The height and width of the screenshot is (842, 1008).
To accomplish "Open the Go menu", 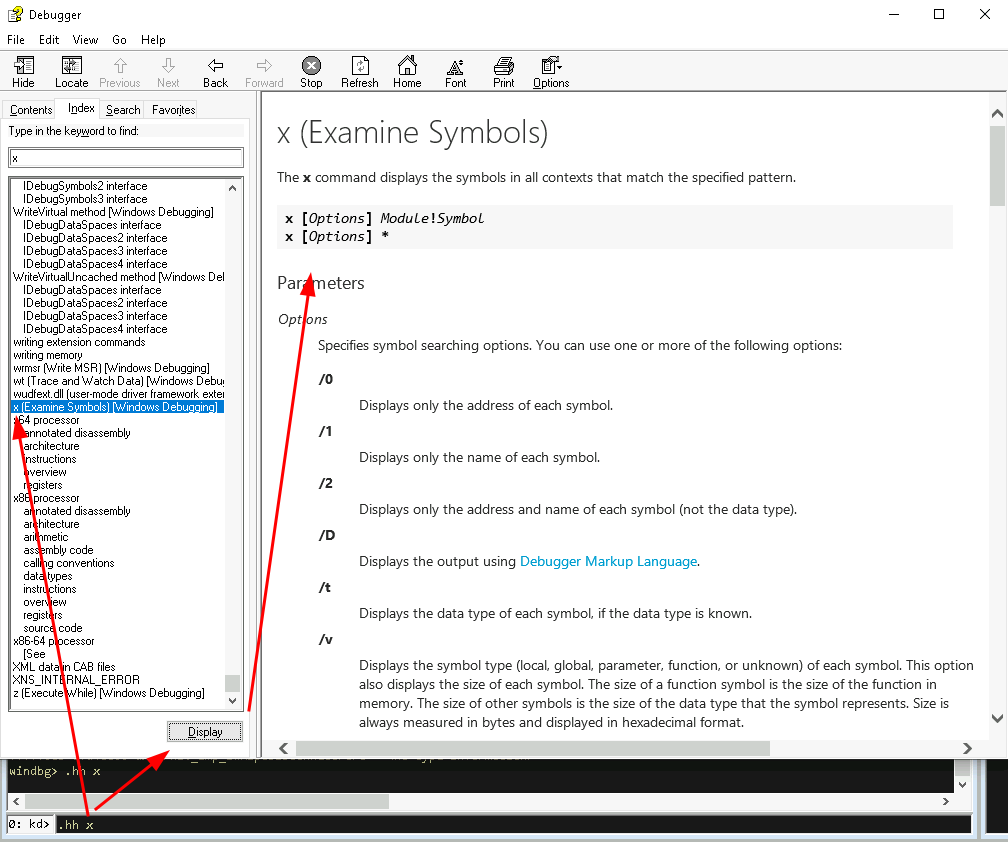I will pyautogui.click(x=119, y=40).
